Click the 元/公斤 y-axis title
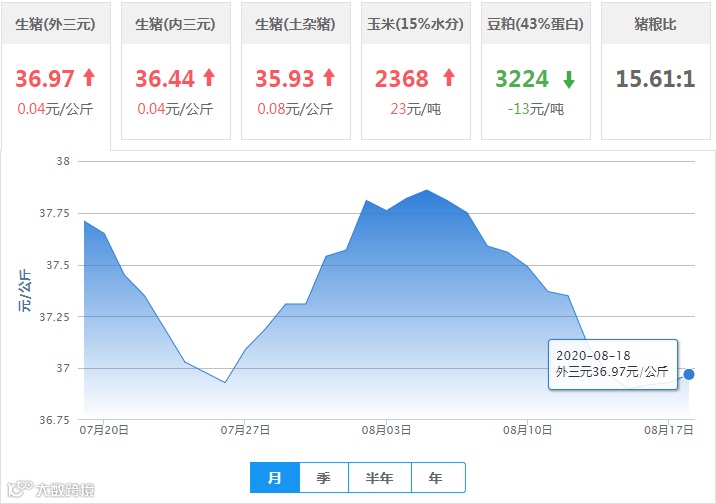Viewport: 716px width, 504px height. click(25, 290)
